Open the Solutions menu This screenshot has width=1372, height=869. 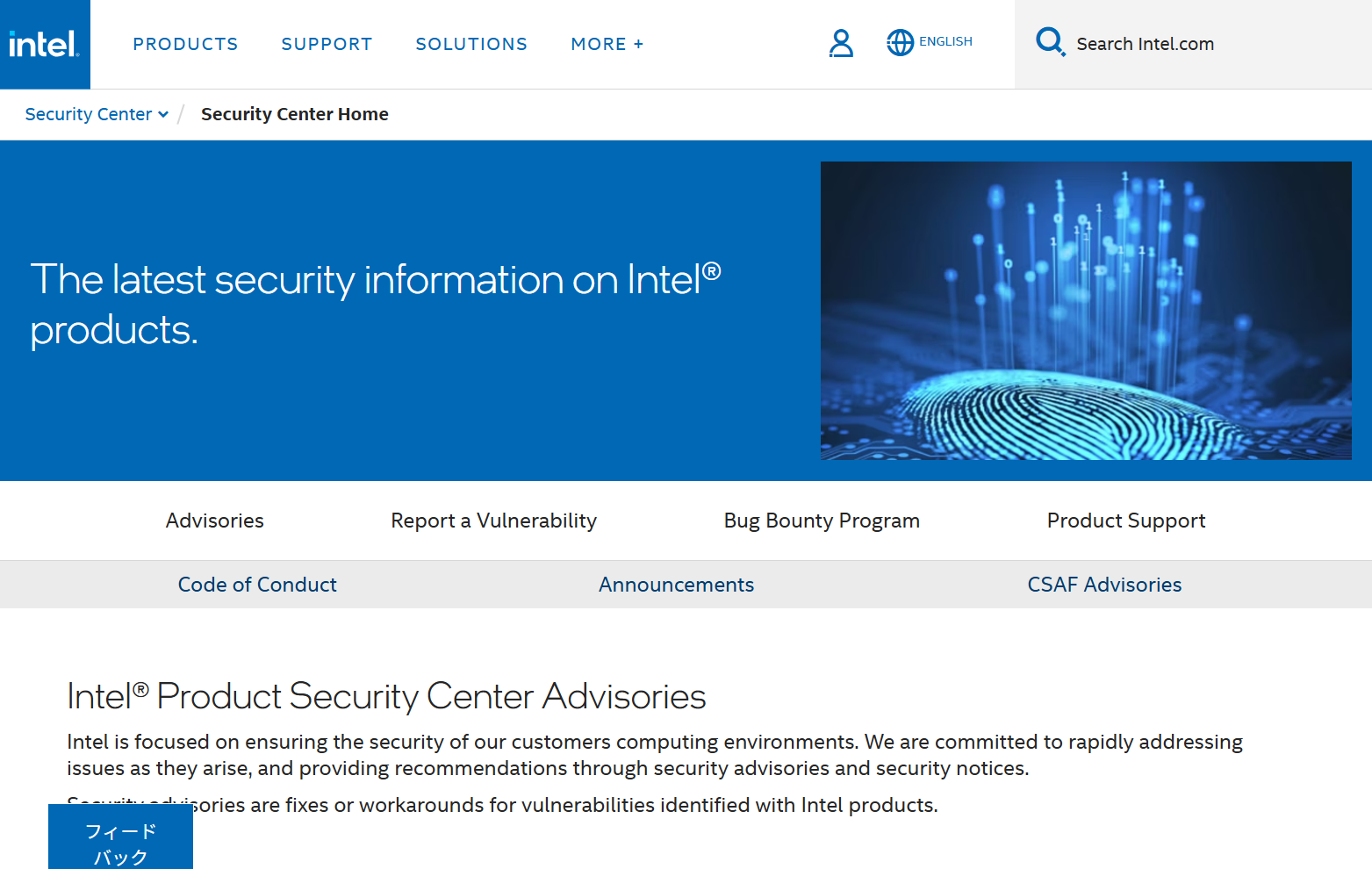click(471, 44)
